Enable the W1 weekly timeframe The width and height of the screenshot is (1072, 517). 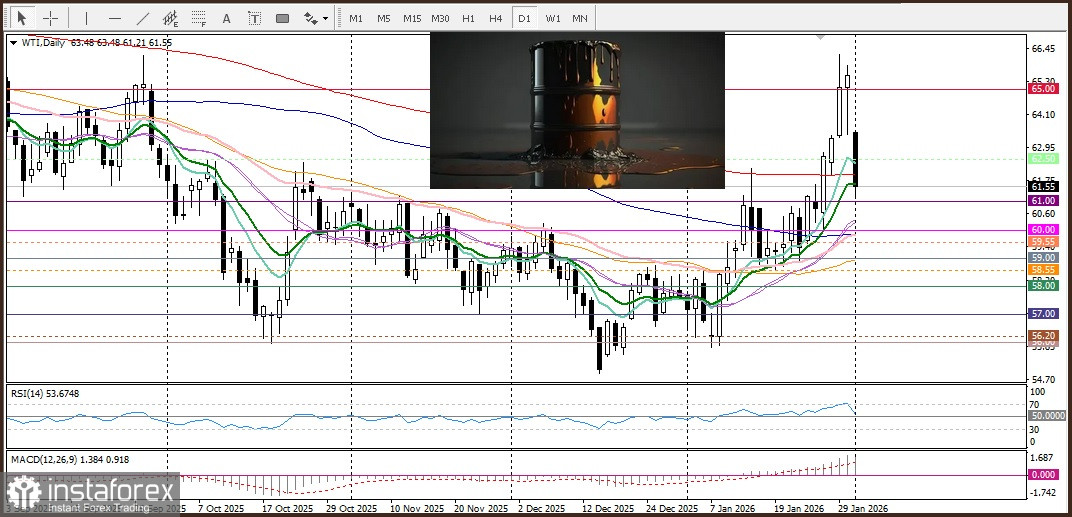coord(552,18)
